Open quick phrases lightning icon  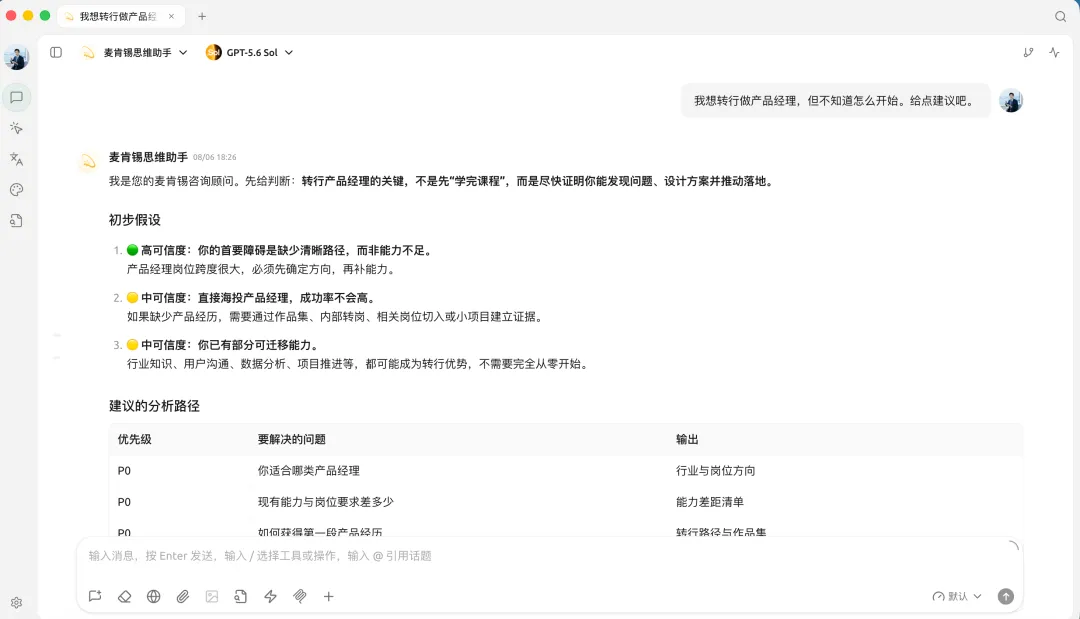[271, 596]
